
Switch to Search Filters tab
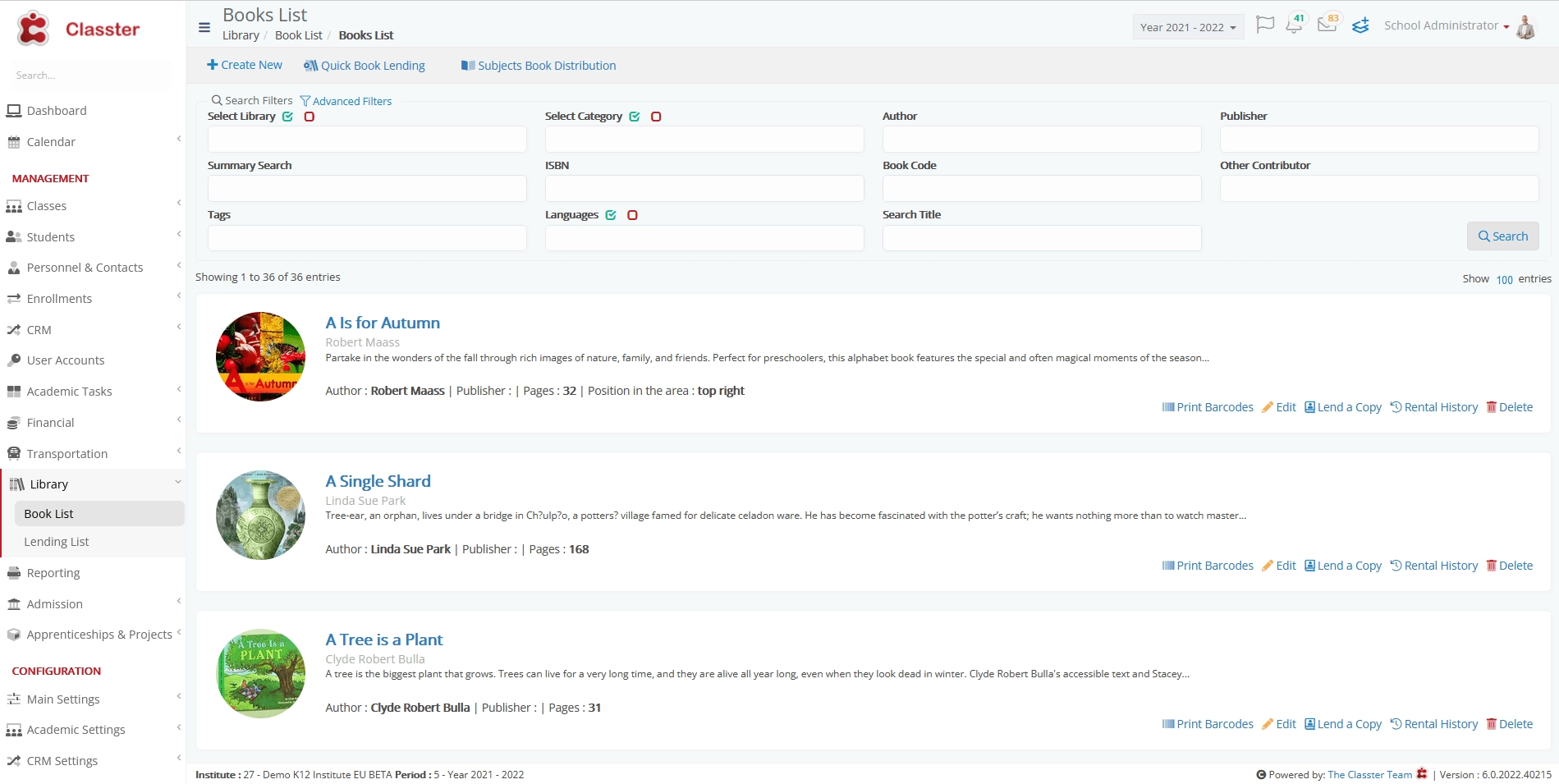(x=252, y=100)
